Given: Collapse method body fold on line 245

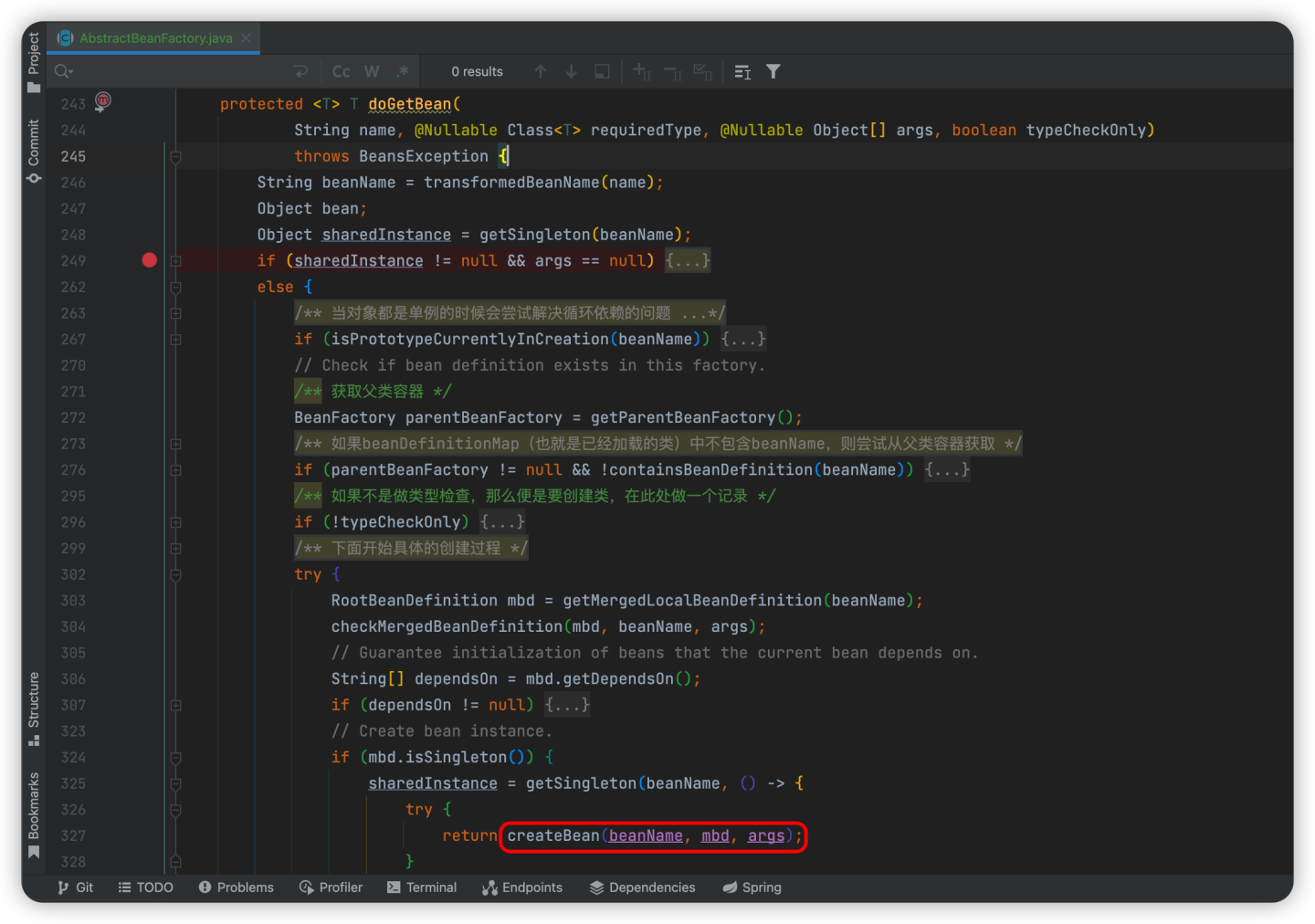Looking at the screenshot, I should pyautogui.click(x=175, y=157).
